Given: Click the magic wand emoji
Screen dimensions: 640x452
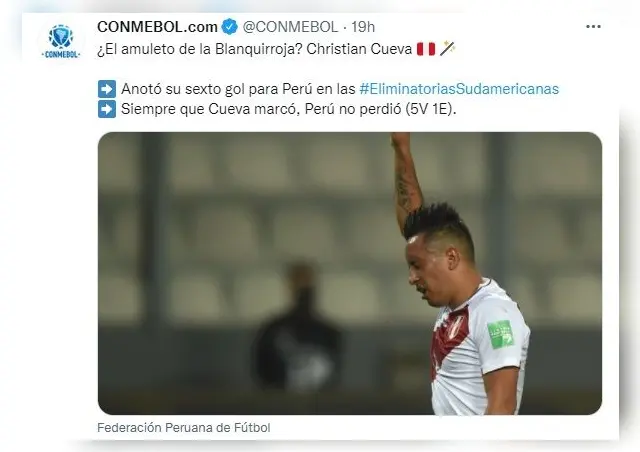Looking at the screenshot, I should pos(447,49).
